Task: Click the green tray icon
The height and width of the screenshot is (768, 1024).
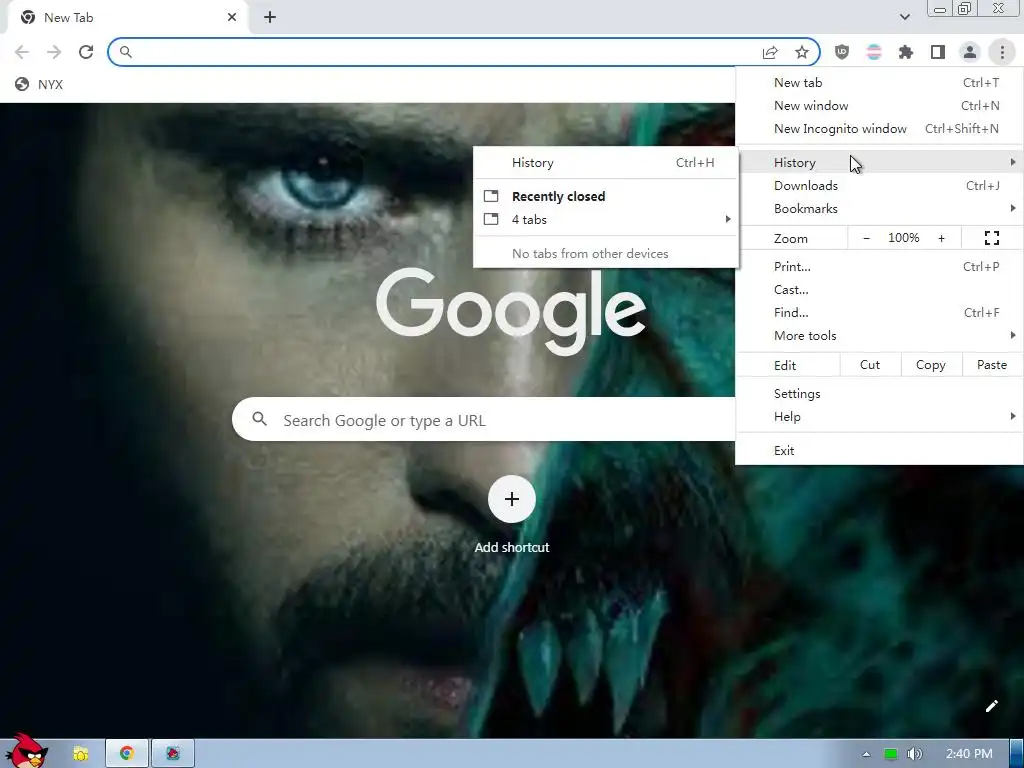Action: pos(891,754)
